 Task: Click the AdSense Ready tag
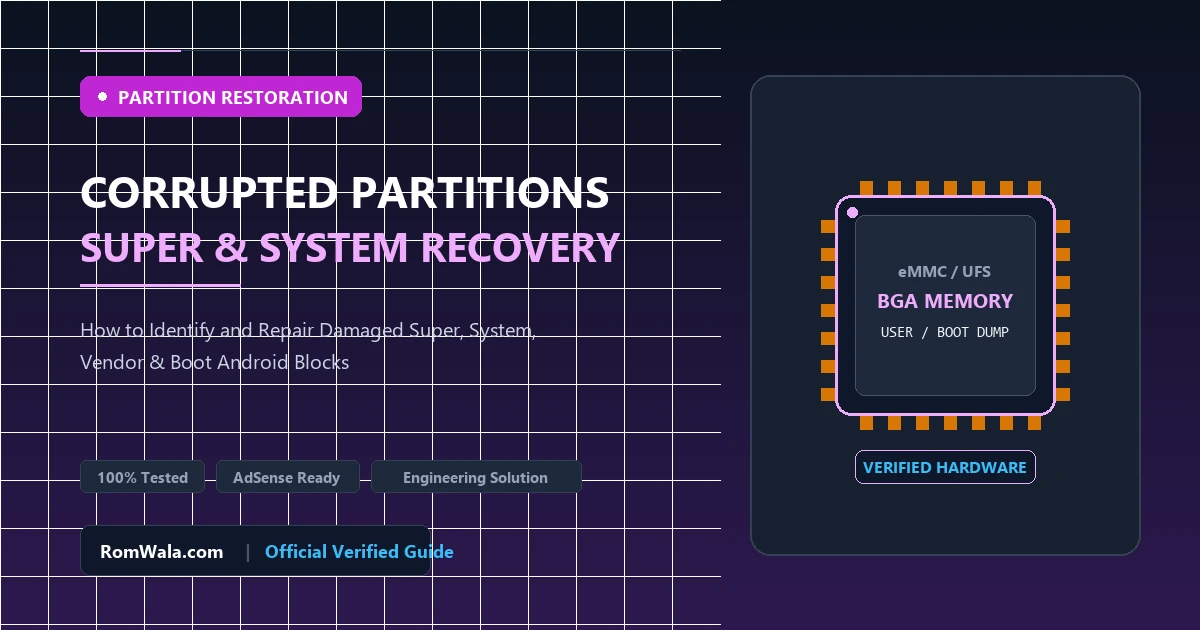287,477
